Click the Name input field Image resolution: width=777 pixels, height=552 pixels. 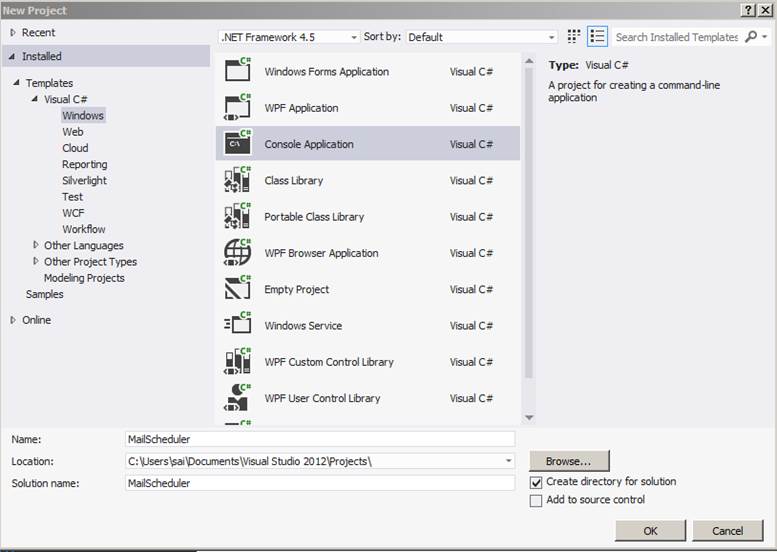click(x=320, y=439)
